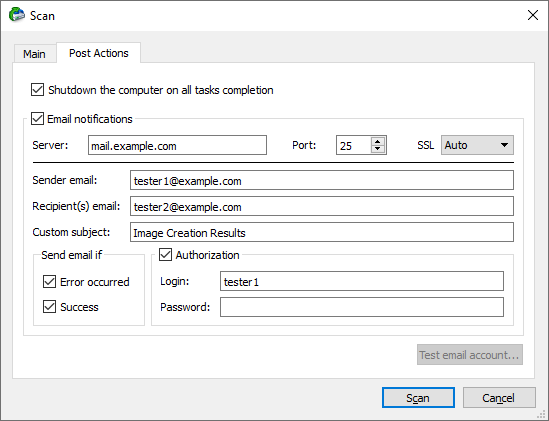The height and width of the screenshot is (421, 549).
Task: Click the Scan button
Action: click(418, 398)
